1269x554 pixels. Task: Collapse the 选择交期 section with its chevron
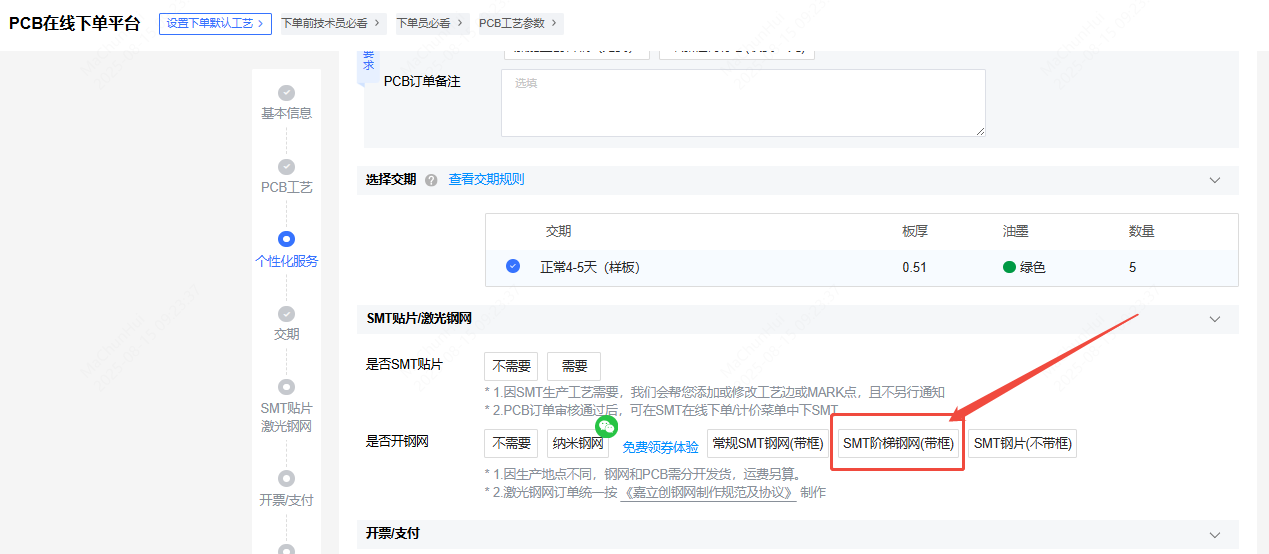(x=1215, y=180)
